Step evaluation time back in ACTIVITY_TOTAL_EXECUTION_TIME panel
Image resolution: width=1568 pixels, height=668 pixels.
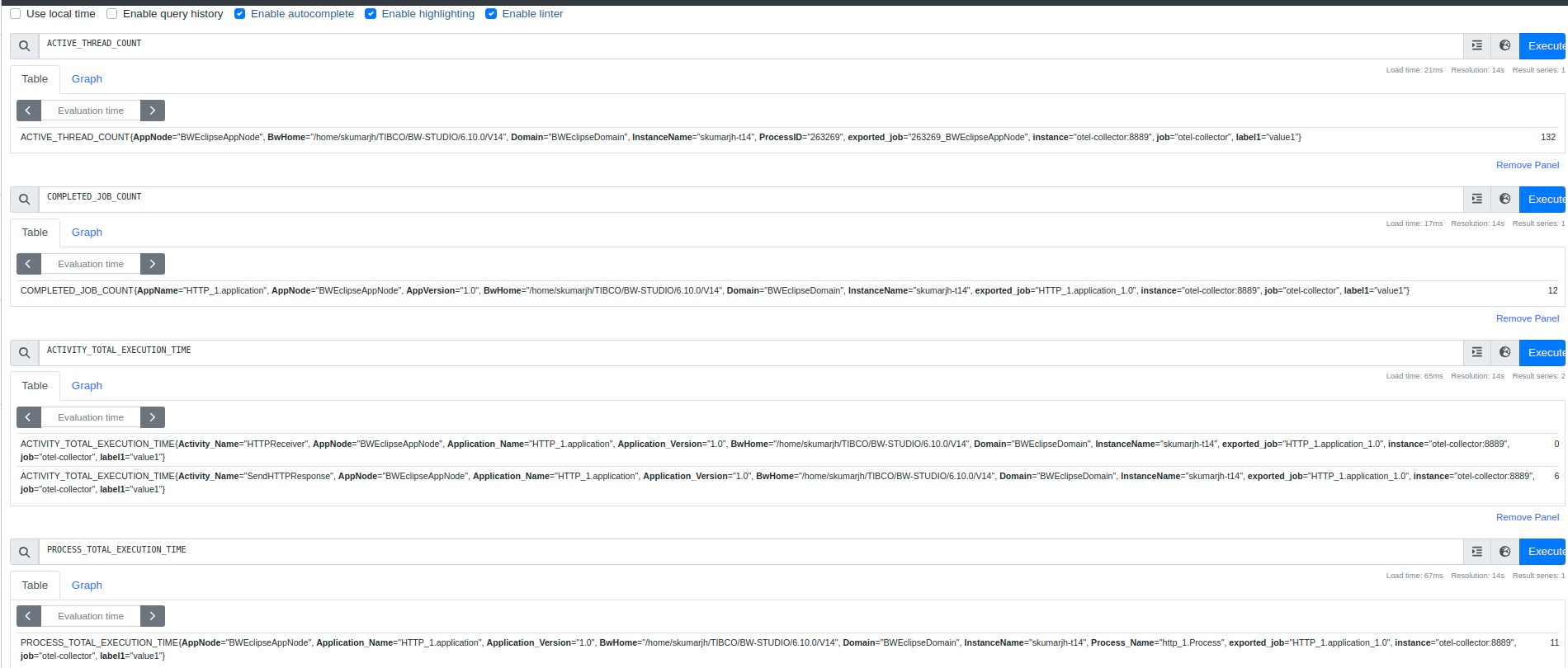click(x=29, y=417)
